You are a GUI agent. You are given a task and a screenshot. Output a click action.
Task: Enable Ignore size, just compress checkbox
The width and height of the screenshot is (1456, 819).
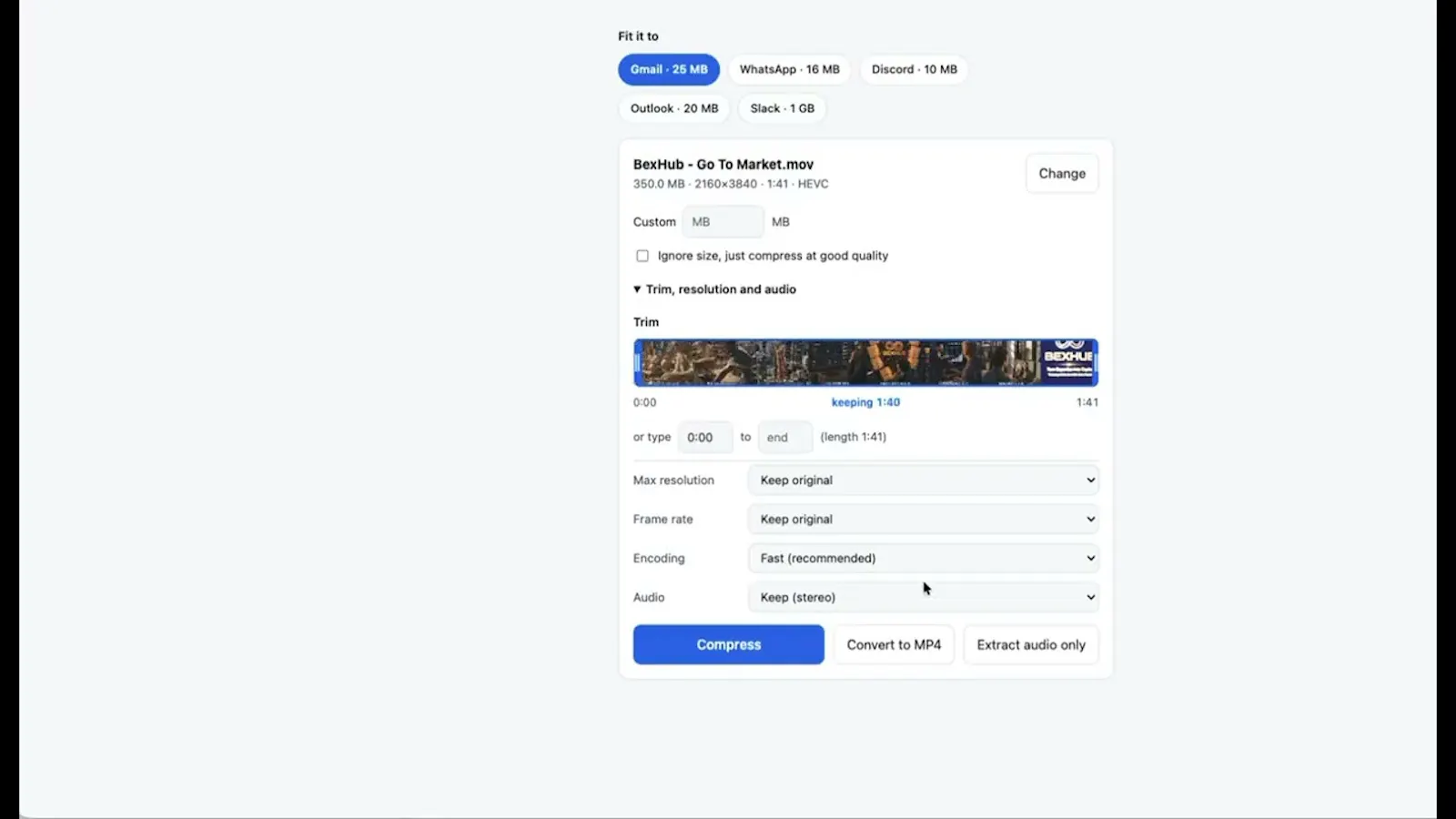[642, 256]
